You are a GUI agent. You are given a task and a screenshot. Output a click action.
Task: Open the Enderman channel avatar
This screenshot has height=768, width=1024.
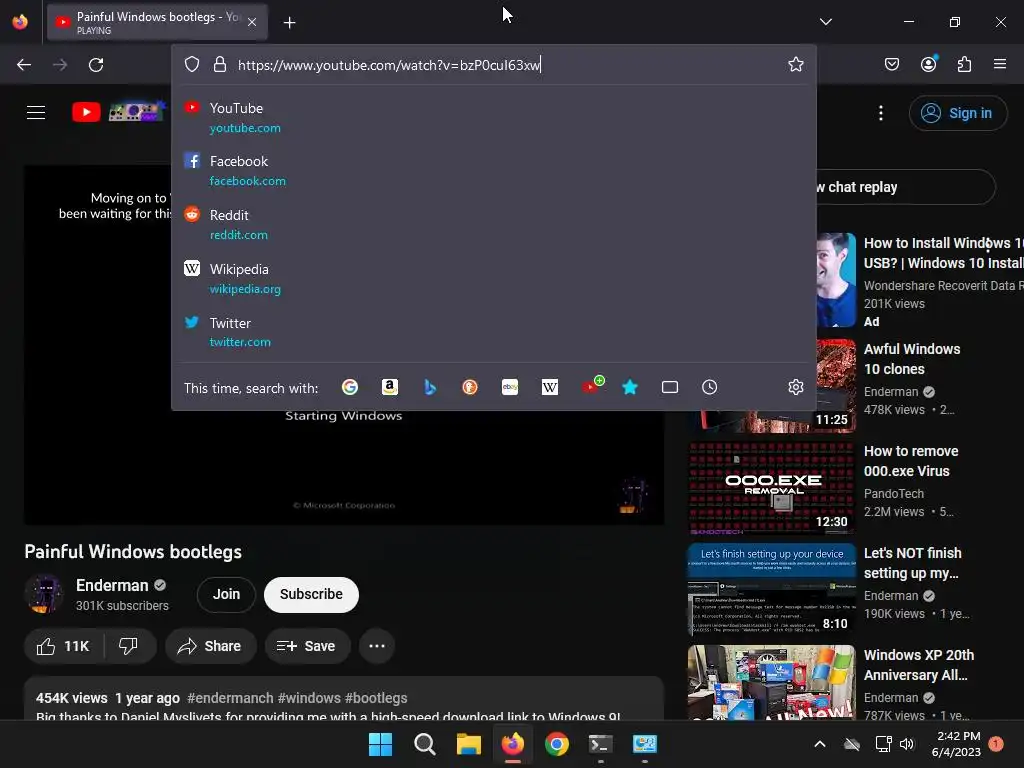pyautogui.click(x=44, y=594)
